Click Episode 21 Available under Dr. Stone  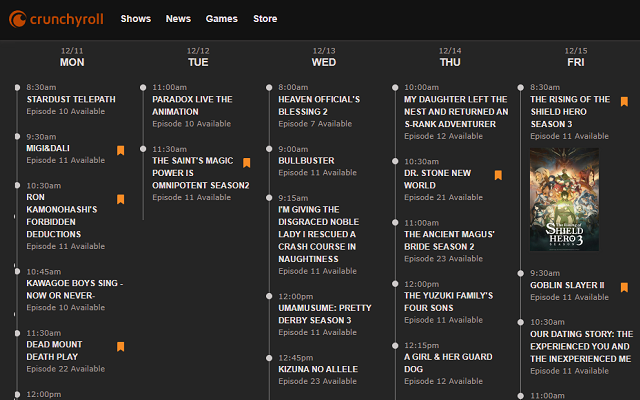[443, 197]
